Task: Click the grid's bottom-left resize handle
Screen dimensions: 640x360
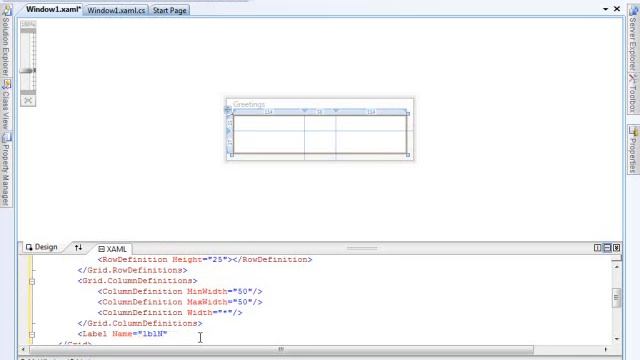Action: [x=232, y=155]
